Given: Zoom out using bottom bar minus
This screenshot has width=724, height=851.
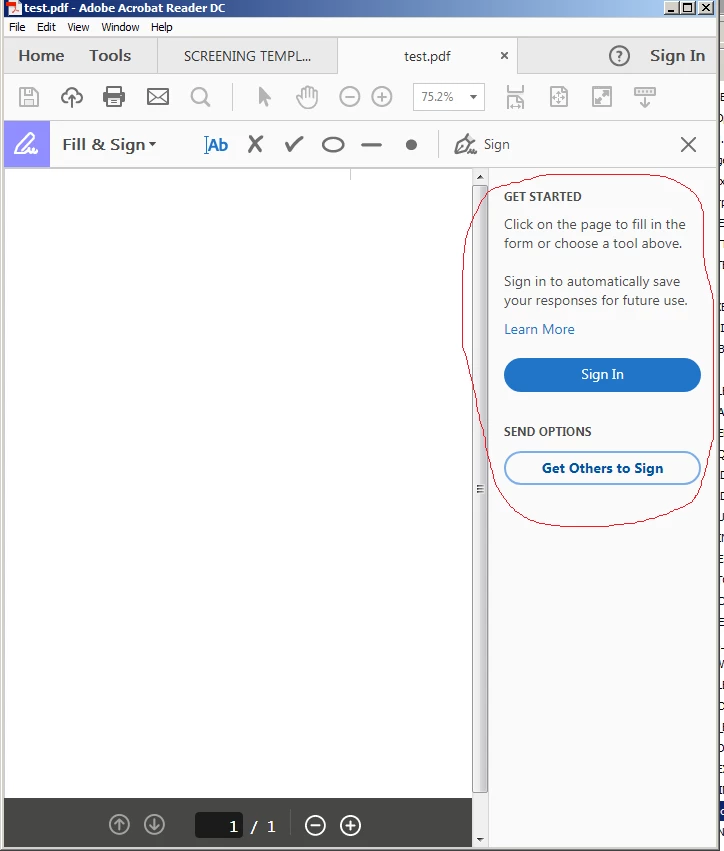Looking at the screenshot, I should (x=315, y=825).
